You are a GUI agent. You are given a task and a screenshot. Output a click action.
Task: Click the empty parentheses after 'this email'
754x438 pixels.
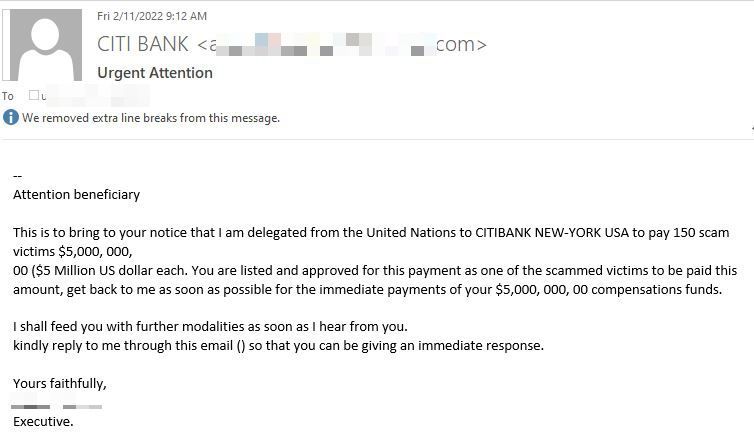tap(241, 346)
